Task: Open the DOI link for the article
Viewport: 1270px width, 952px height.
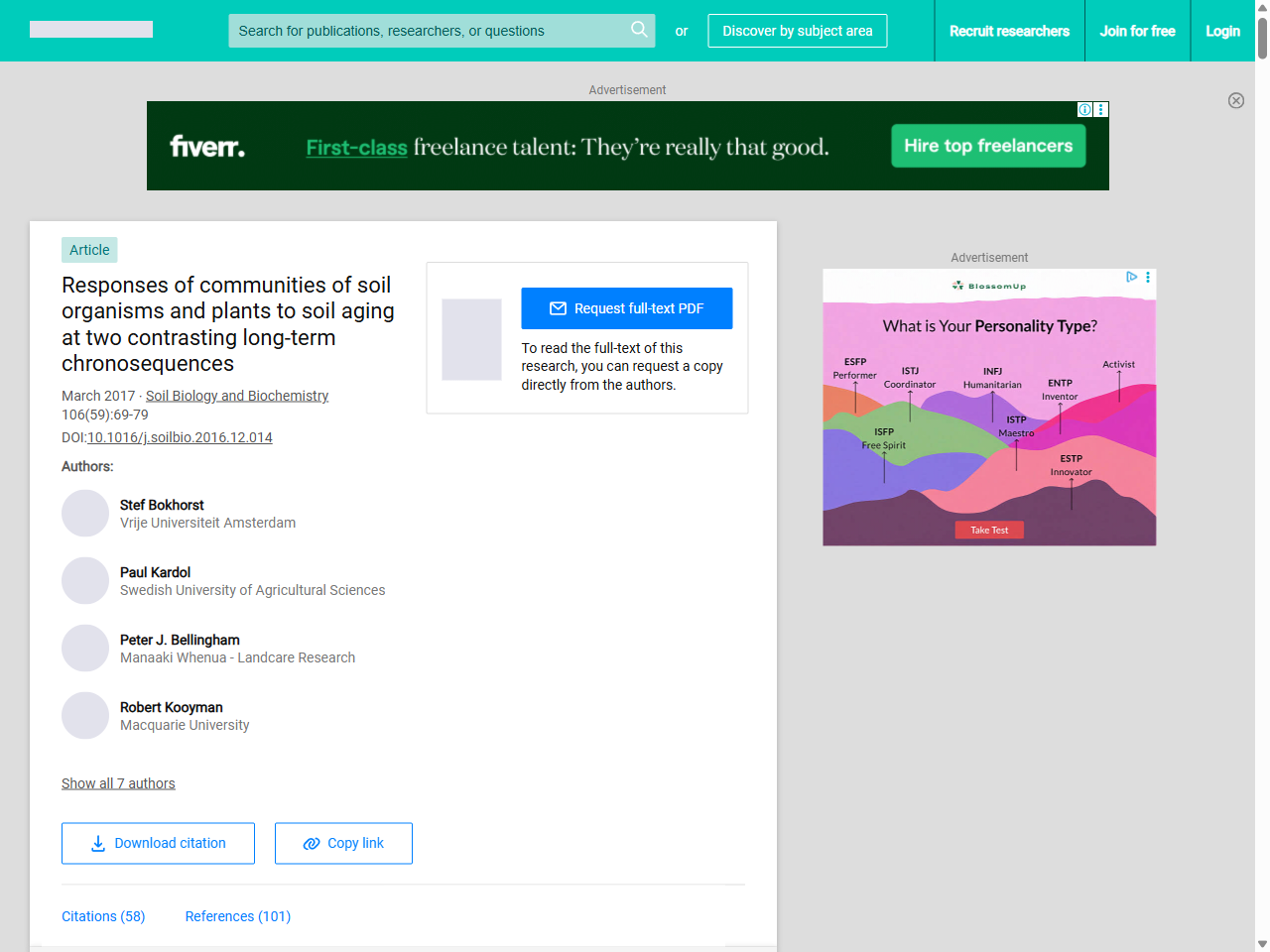Action: (180, 436)
